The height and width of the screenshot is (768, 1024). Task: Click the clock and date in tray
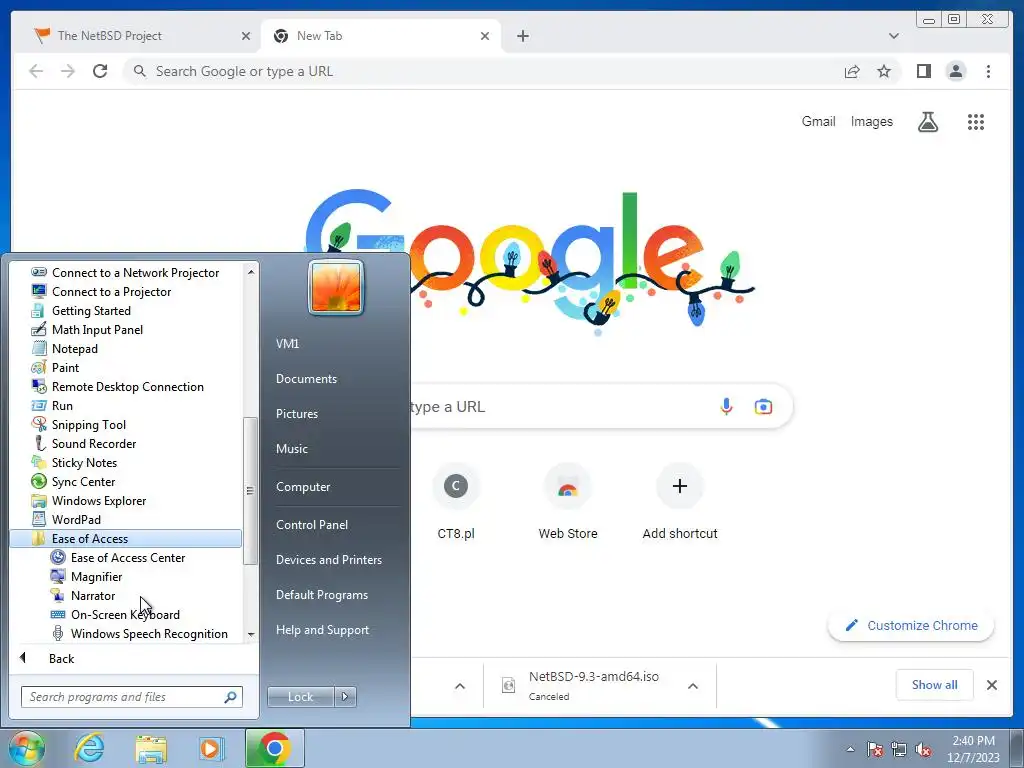tap(973, 749)
